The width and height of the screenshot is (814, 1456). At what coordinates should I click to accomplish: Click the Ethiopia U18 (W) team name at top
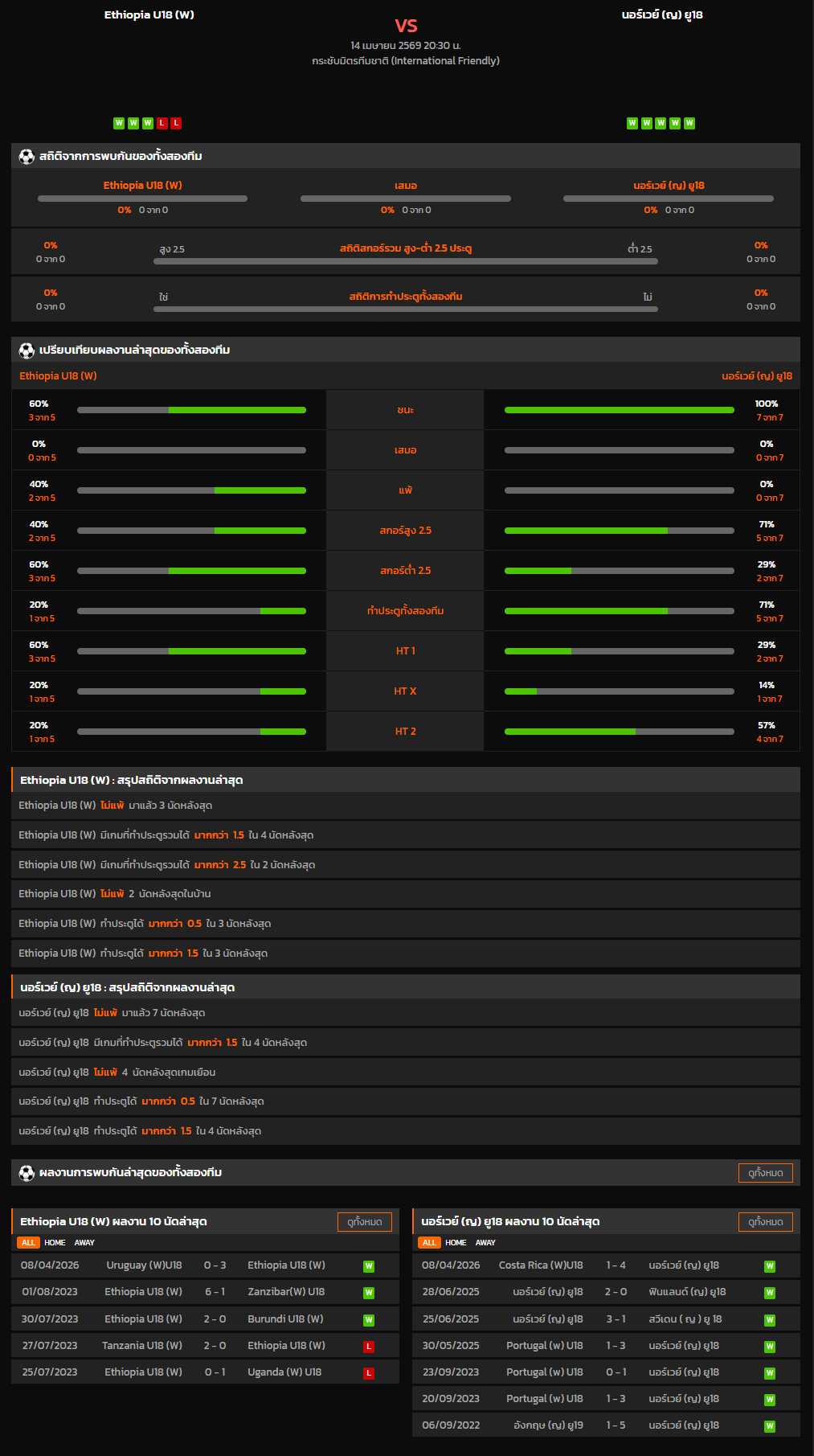(149, 15)
